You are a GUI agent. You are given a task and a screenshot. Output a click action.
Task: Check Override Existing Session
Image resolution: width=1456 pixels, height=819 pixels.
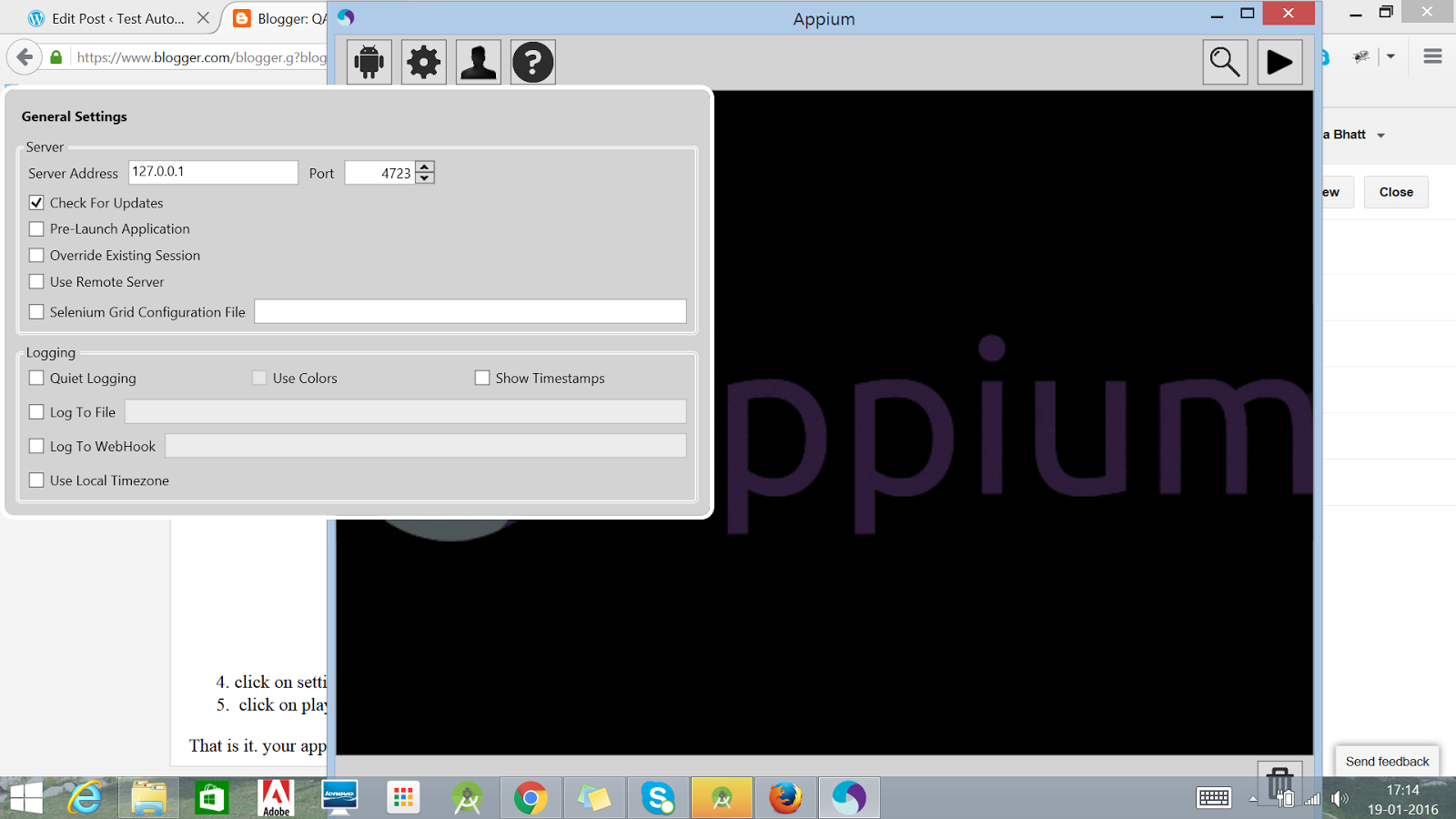[36, 255]
